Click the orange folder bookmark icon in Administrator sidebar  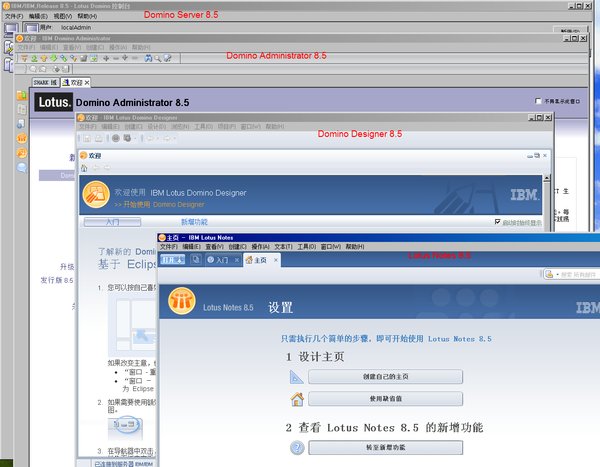[x=22, y=95]
